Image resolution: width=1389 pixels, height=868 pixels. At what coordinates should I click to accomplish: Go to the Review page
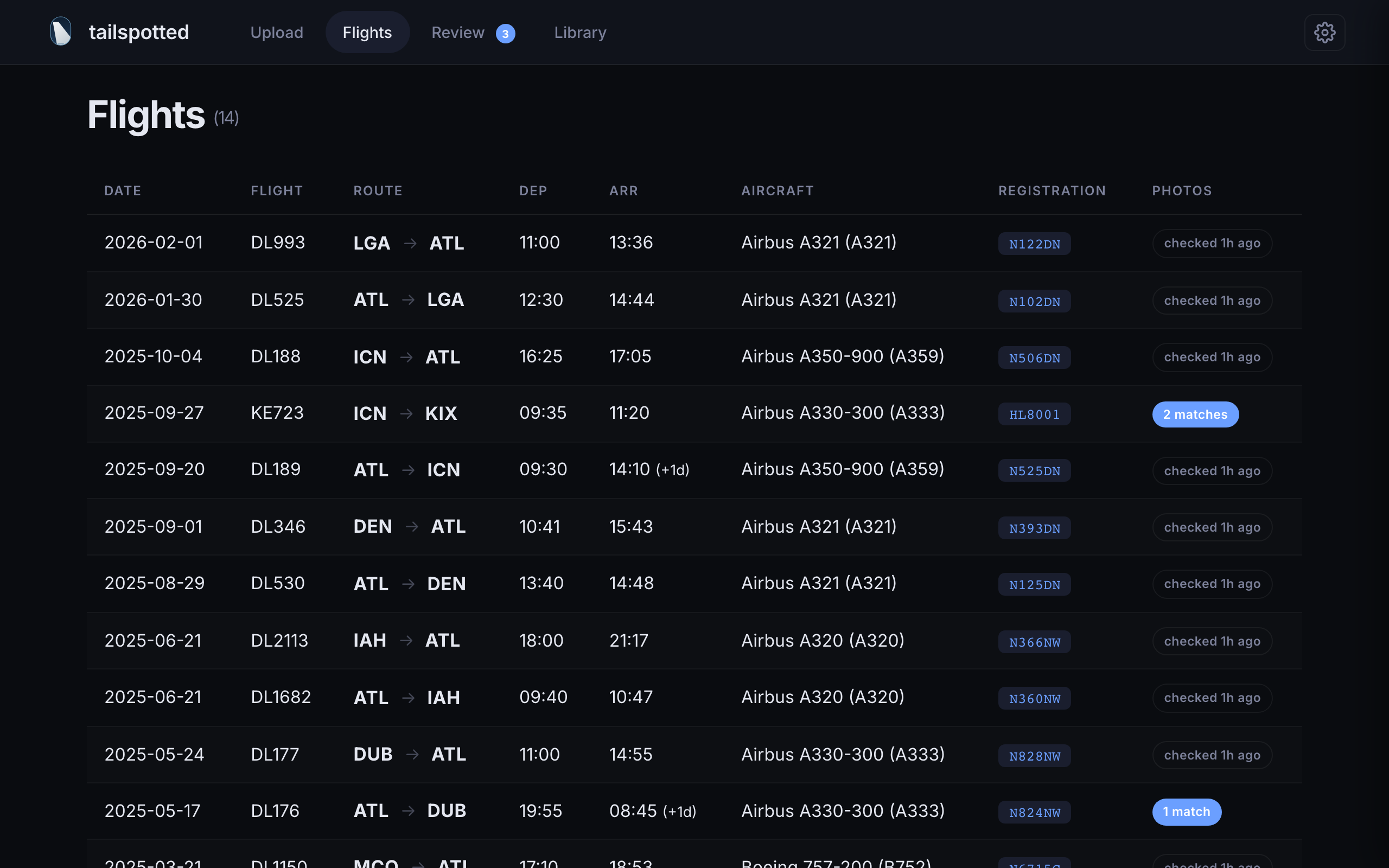tap(458, 32)
